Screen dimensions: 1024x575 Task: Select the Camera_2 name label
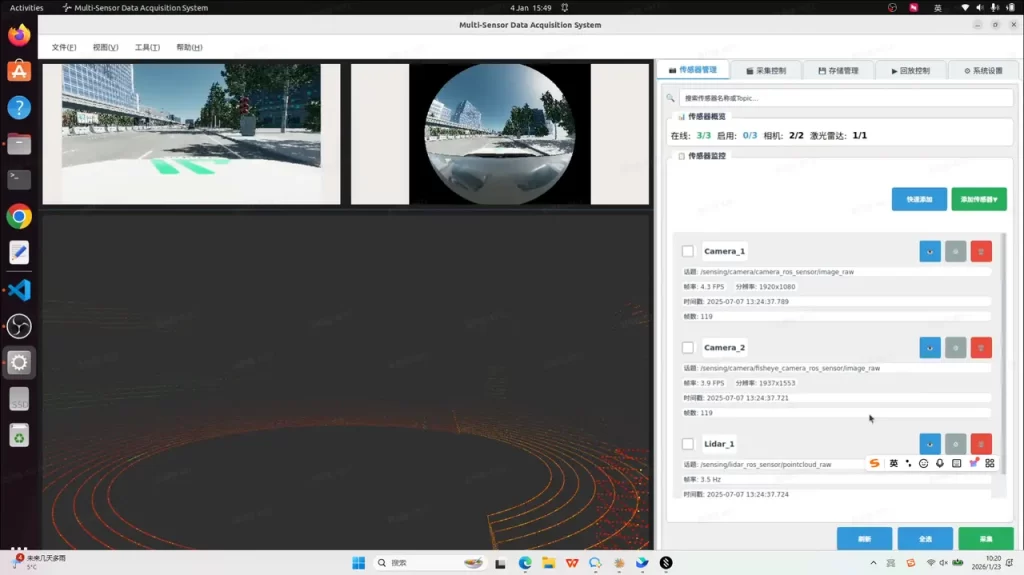pyautogui.click(x=724, y=348)
